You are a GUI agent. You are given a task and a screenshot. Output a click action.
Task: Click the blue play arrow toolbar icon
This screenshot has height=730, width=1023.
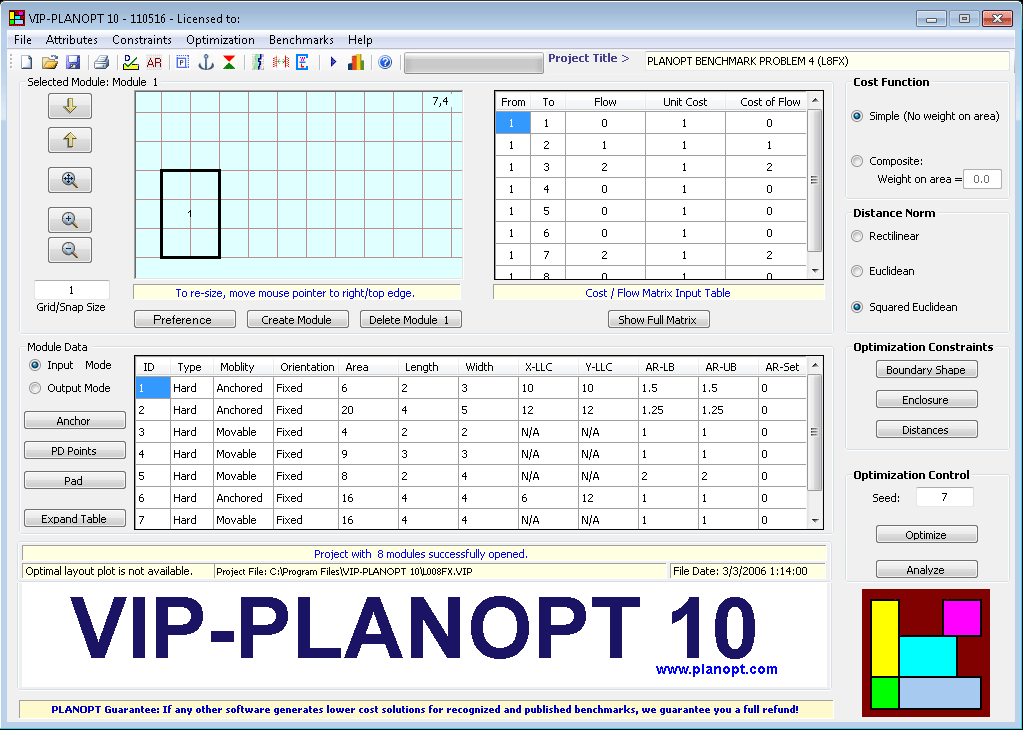[x=334, y=62]
